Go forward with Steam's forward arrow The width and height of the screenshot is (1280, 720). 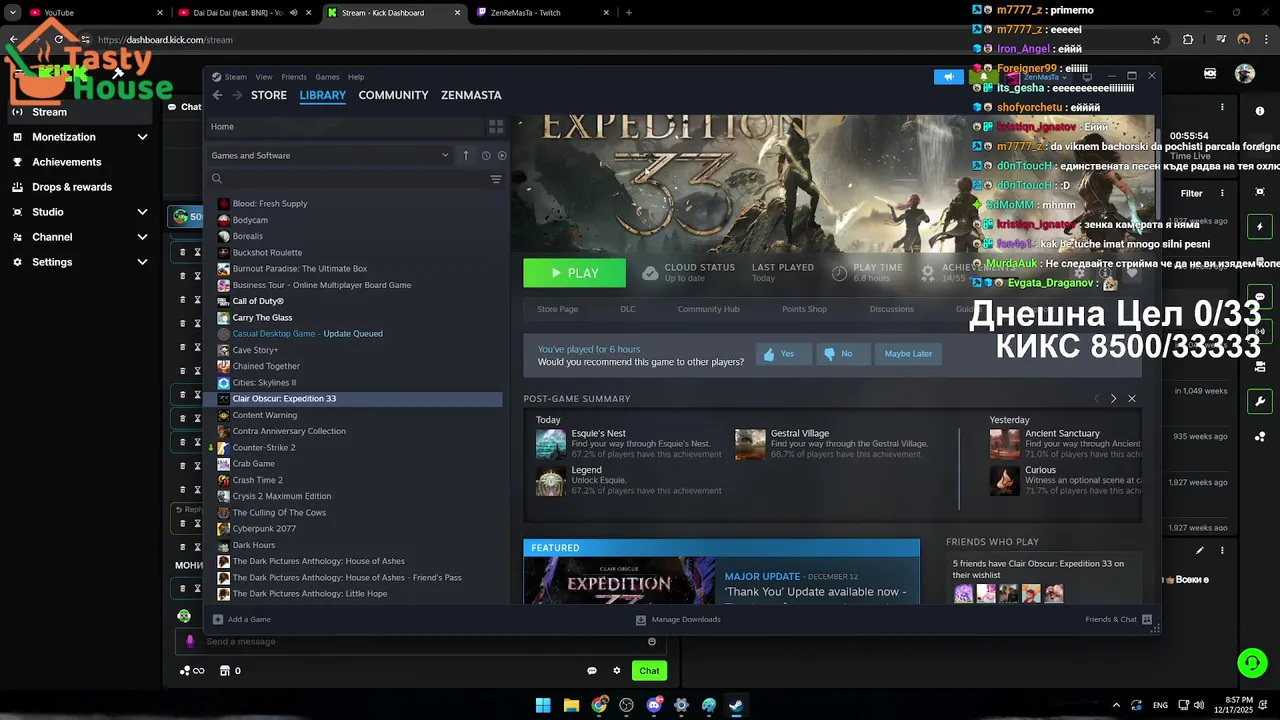click(x=237, y=95)
